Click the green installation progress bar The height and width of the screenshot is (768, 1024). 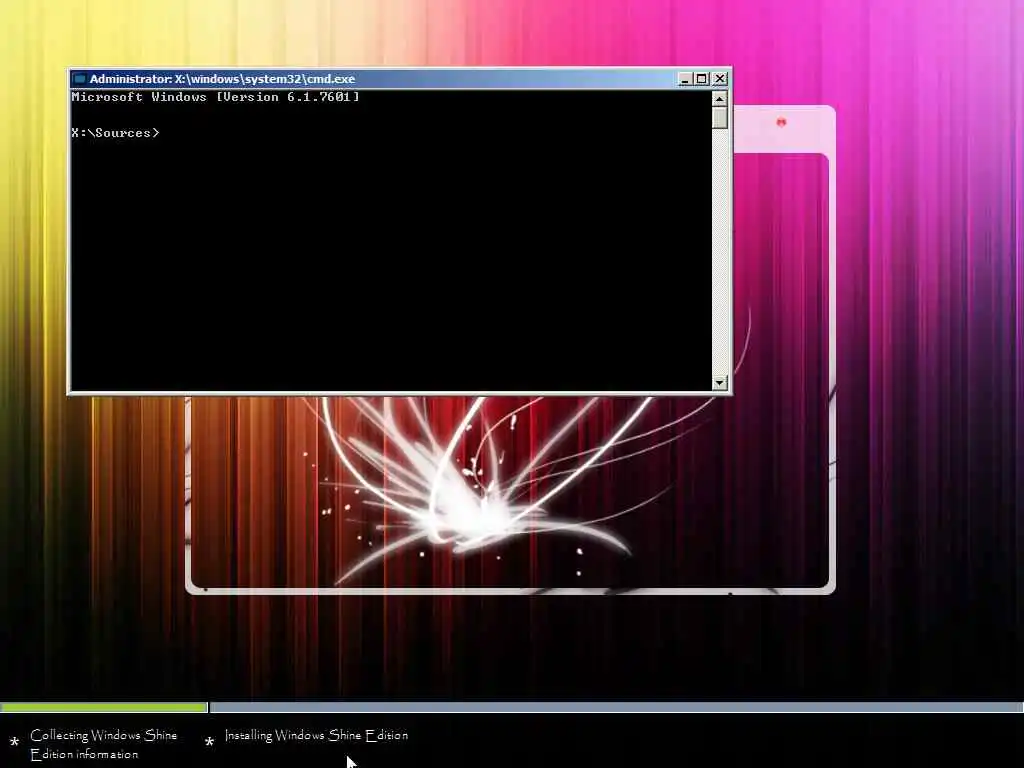tap(104, 707)
